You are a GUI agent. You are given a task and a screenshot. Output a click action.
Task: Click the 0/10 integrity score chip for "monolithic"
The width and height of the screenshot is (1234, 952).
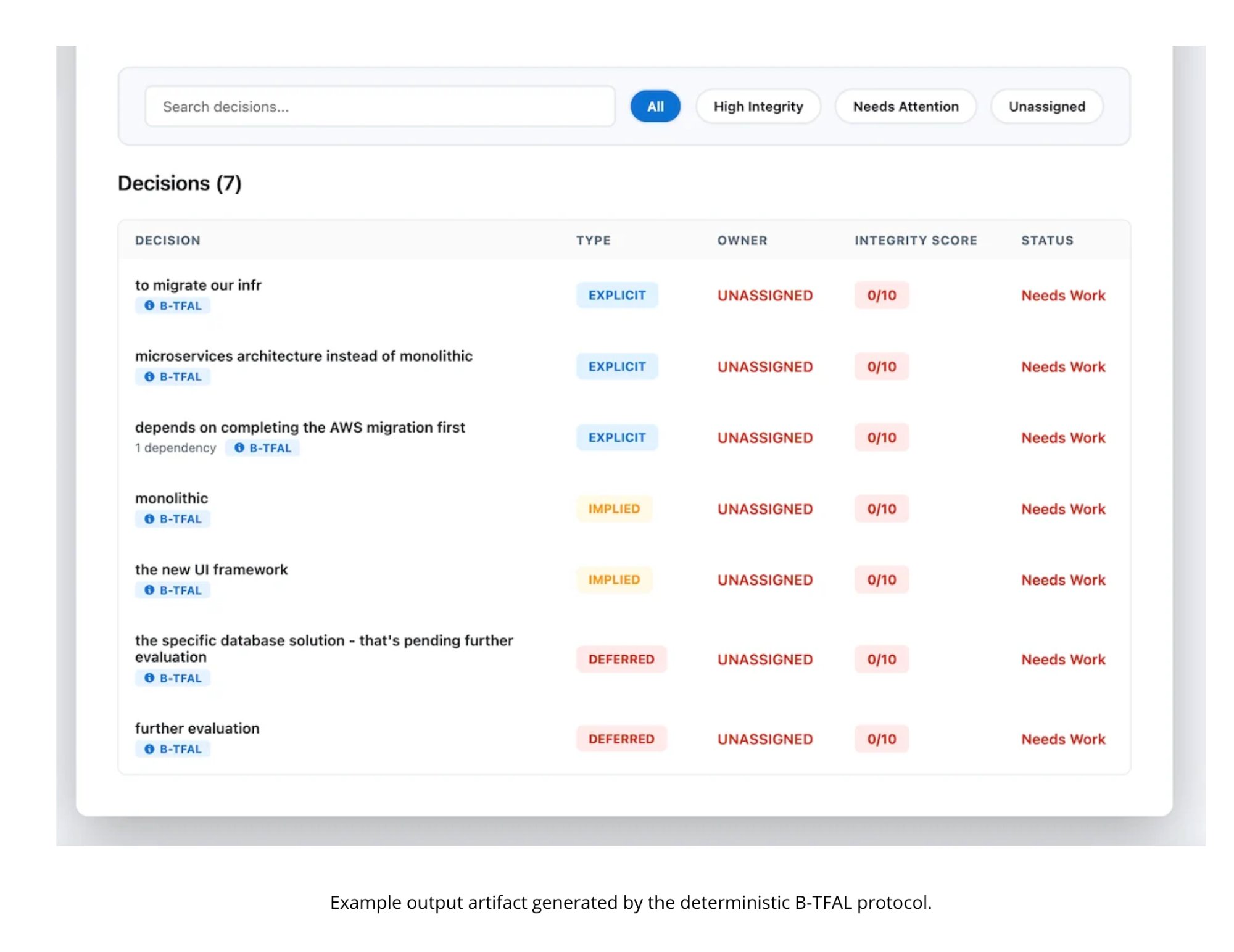point(881,508)
